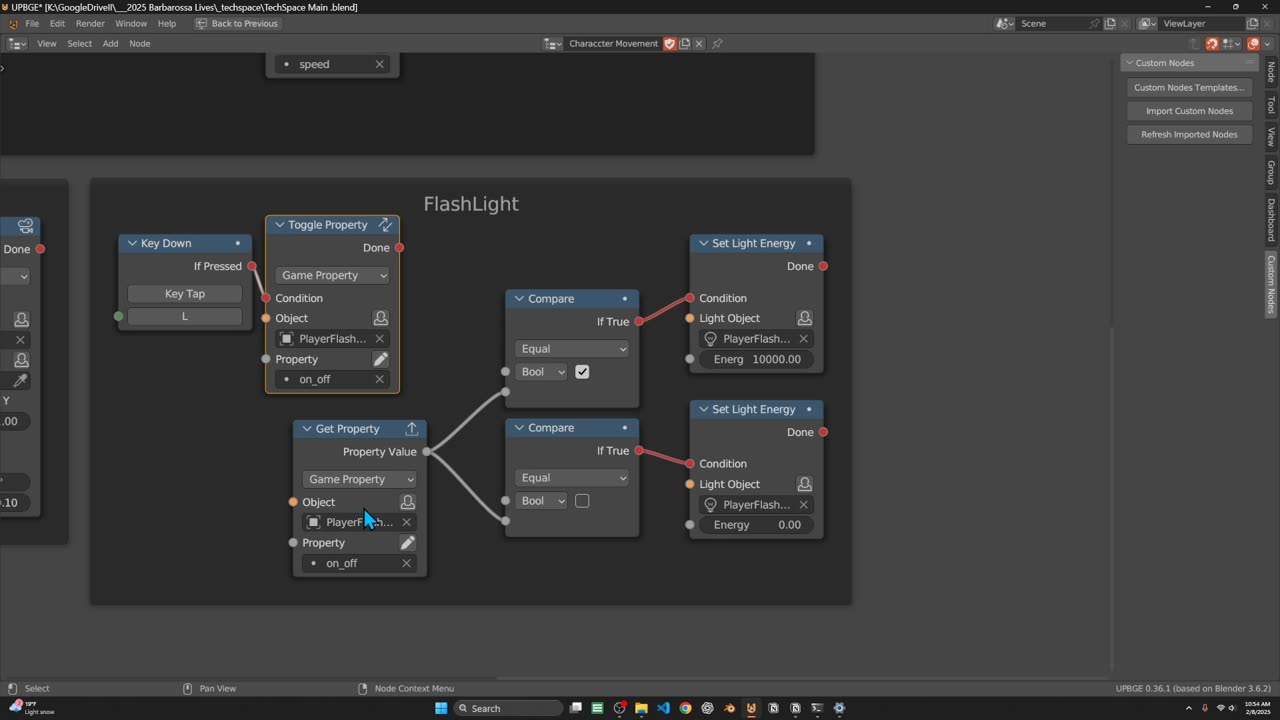Click the Scene browse icon
The height and width of the screenshot is (720, 1280).
1005,23
